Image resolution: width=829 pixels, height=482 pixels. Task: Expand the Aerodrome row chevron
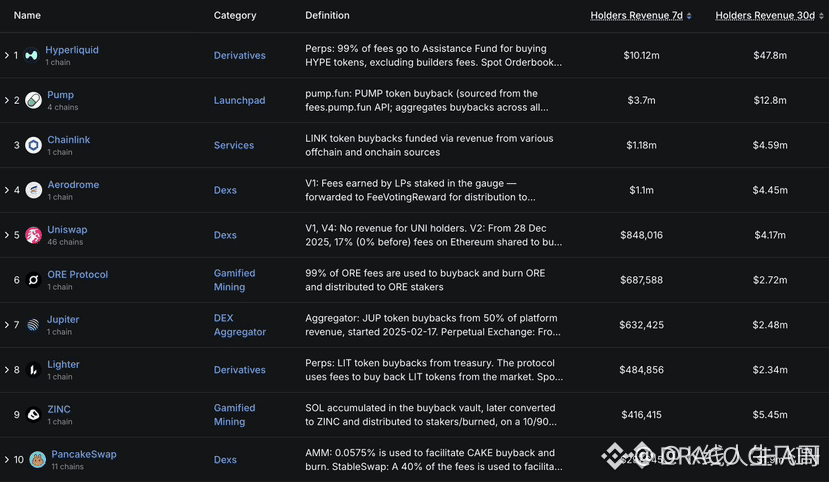[6, 190]
